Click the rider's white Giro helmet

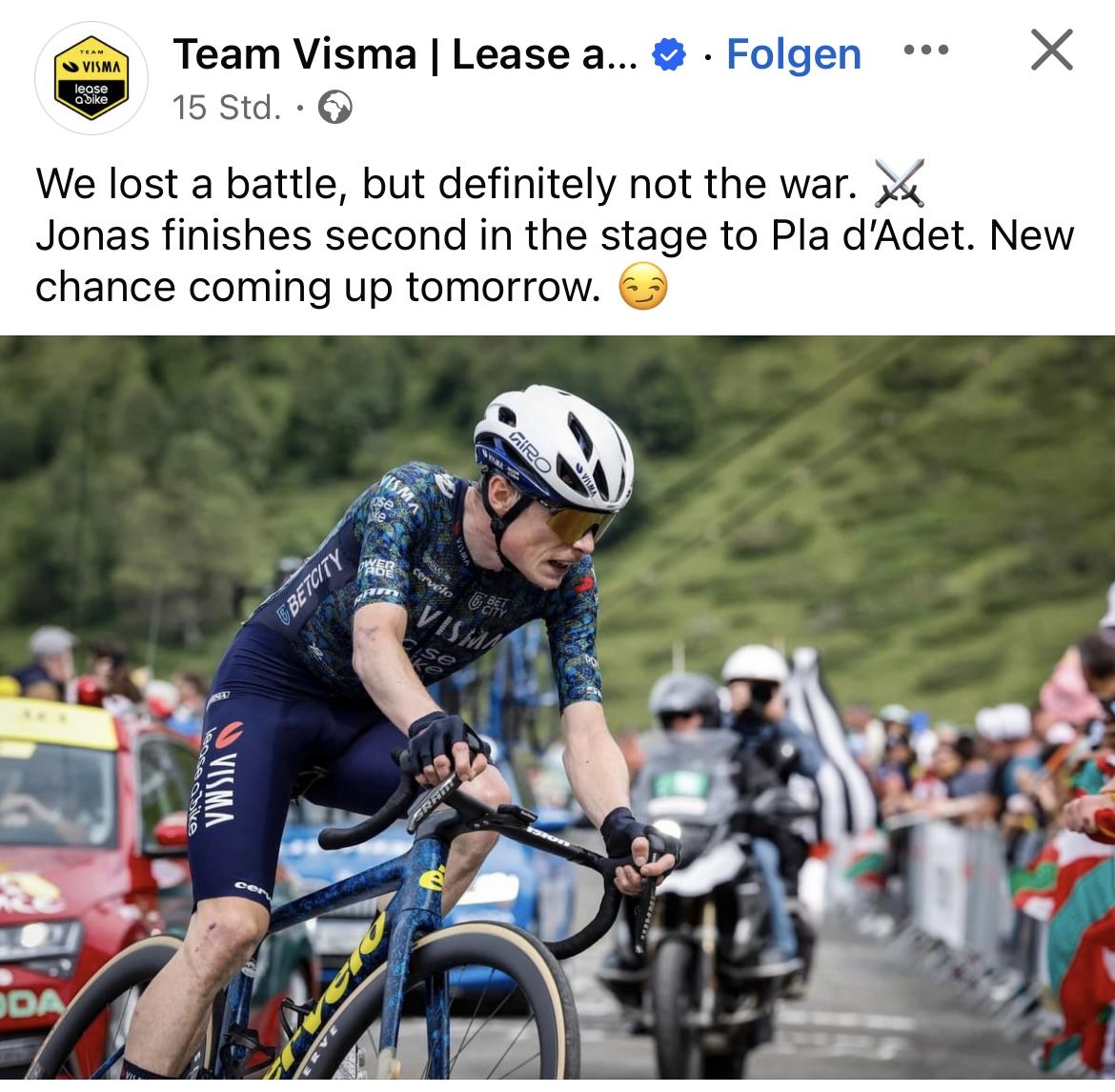coord(557,447)
